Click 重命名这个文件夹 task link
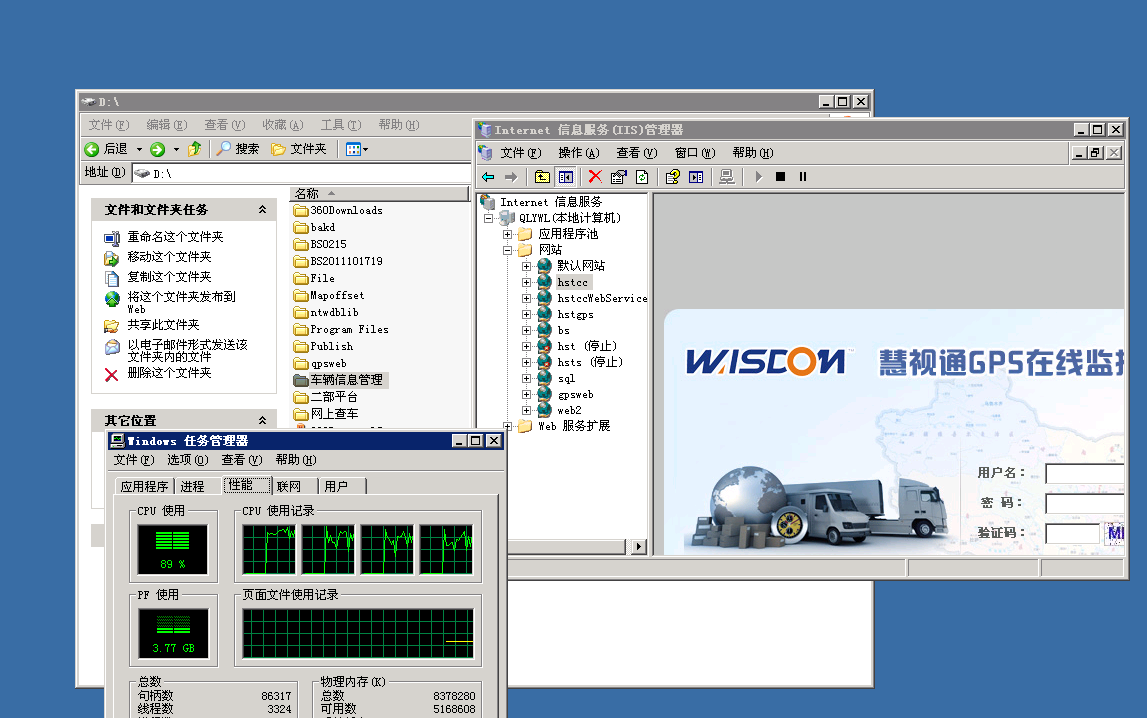1147x718 pixels. click(x=176, y=237)
